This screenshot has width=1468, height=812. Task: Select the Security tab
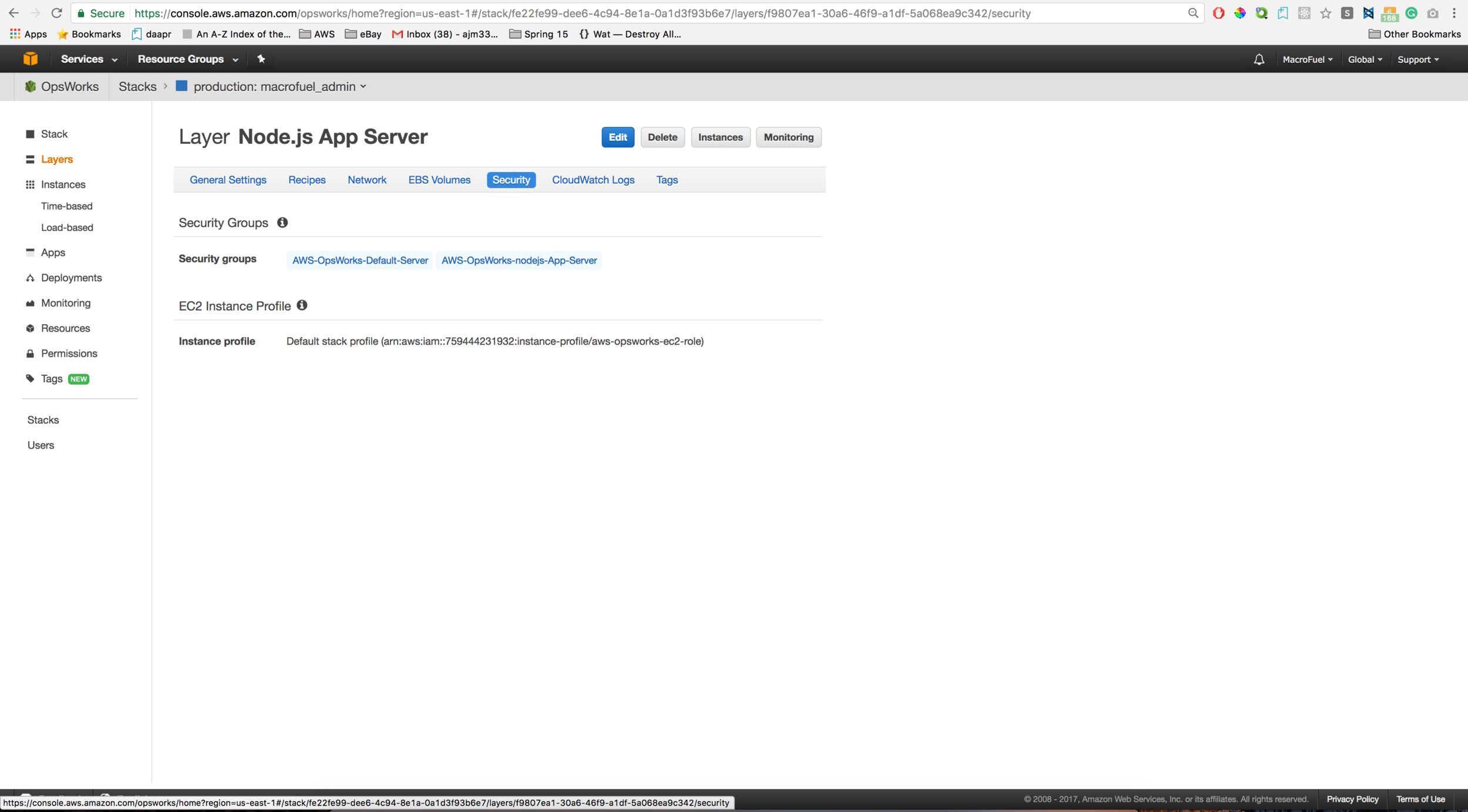[511, 180]
